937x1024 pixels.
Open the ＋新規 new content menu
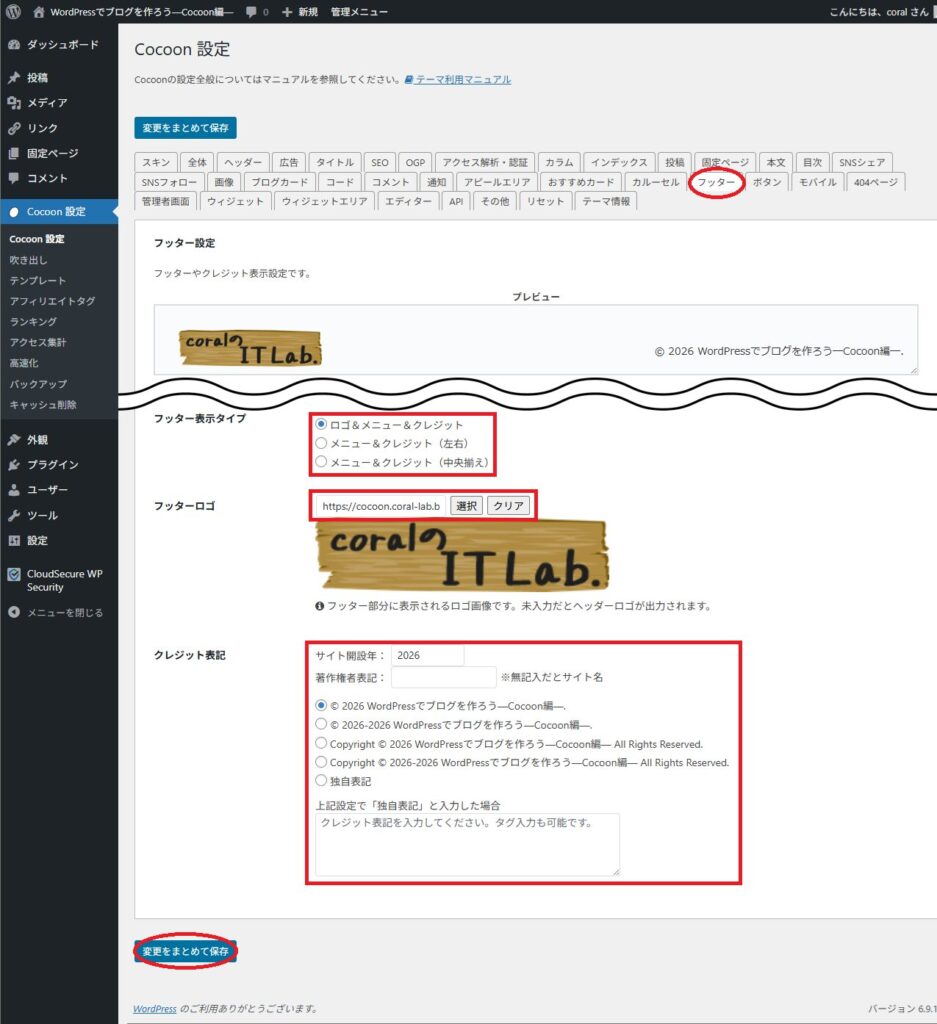coord(300,12)
